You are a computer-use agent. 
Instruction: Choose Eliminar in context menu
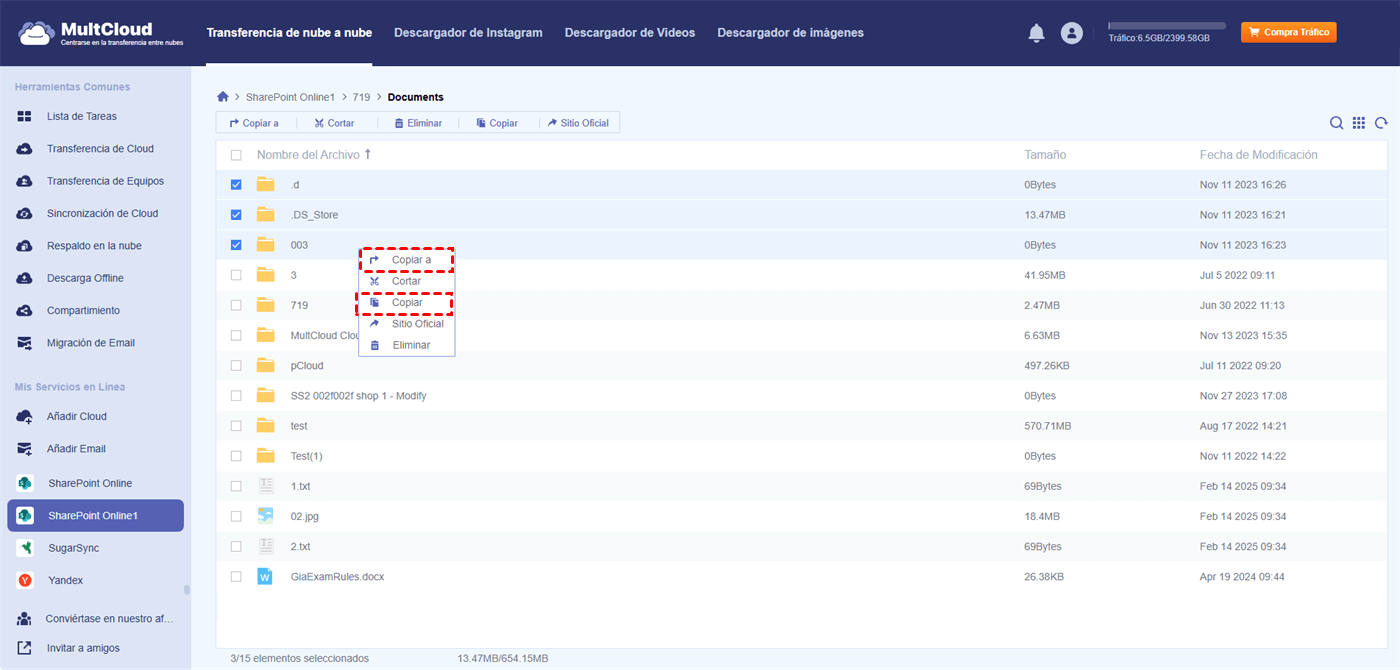[406, 345]
